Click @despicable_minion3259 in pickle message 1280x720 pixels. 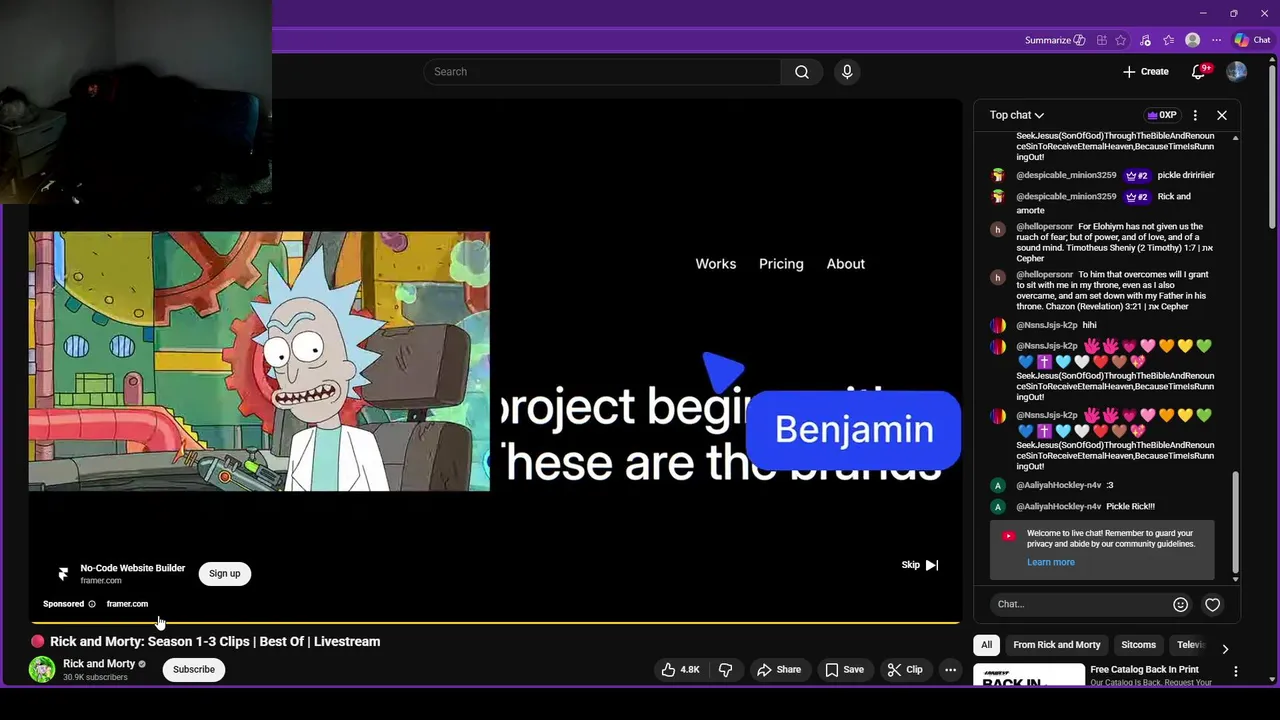pos(1066,175)
